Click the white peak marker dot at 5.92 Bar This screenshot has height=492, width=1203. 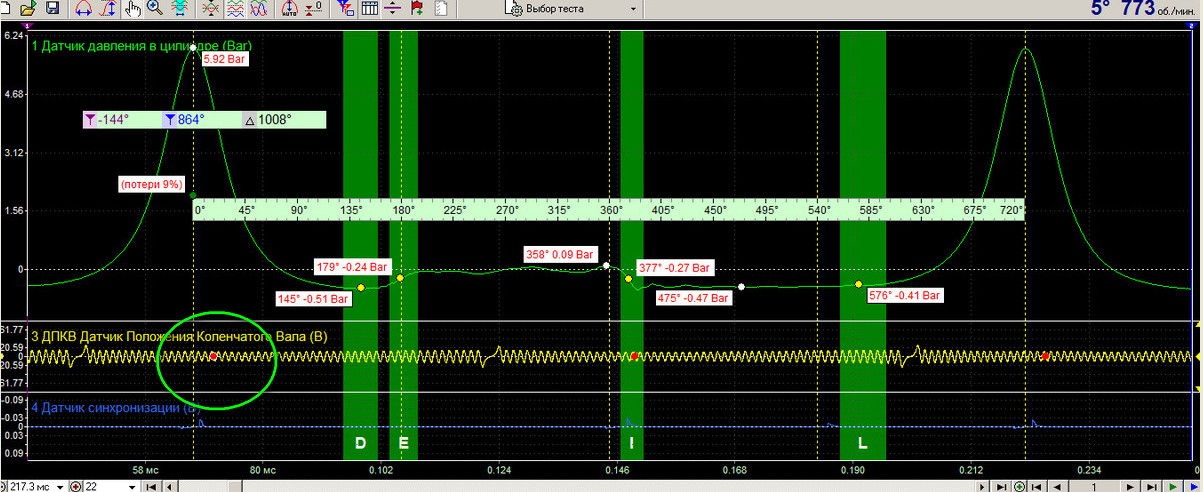coord(193,47)
